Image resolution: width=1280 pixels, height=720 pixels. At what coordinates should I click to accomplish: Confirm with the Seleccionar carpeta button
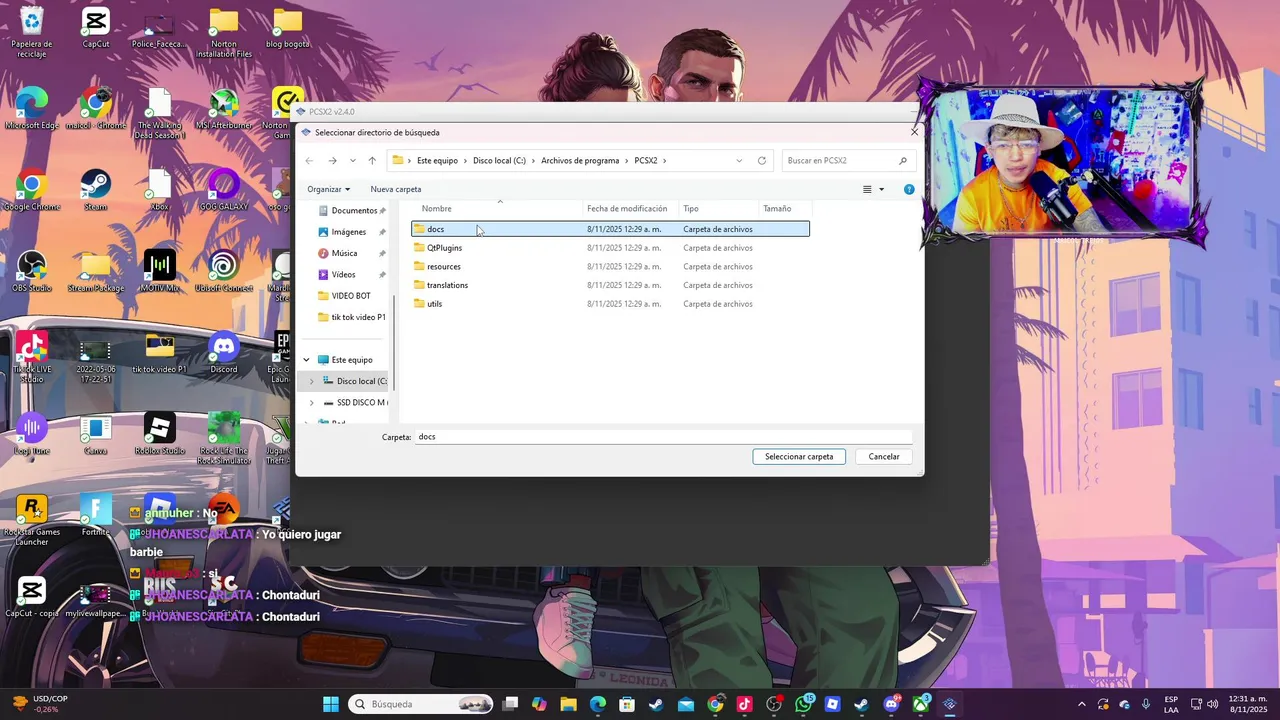(x=799, y=456)
